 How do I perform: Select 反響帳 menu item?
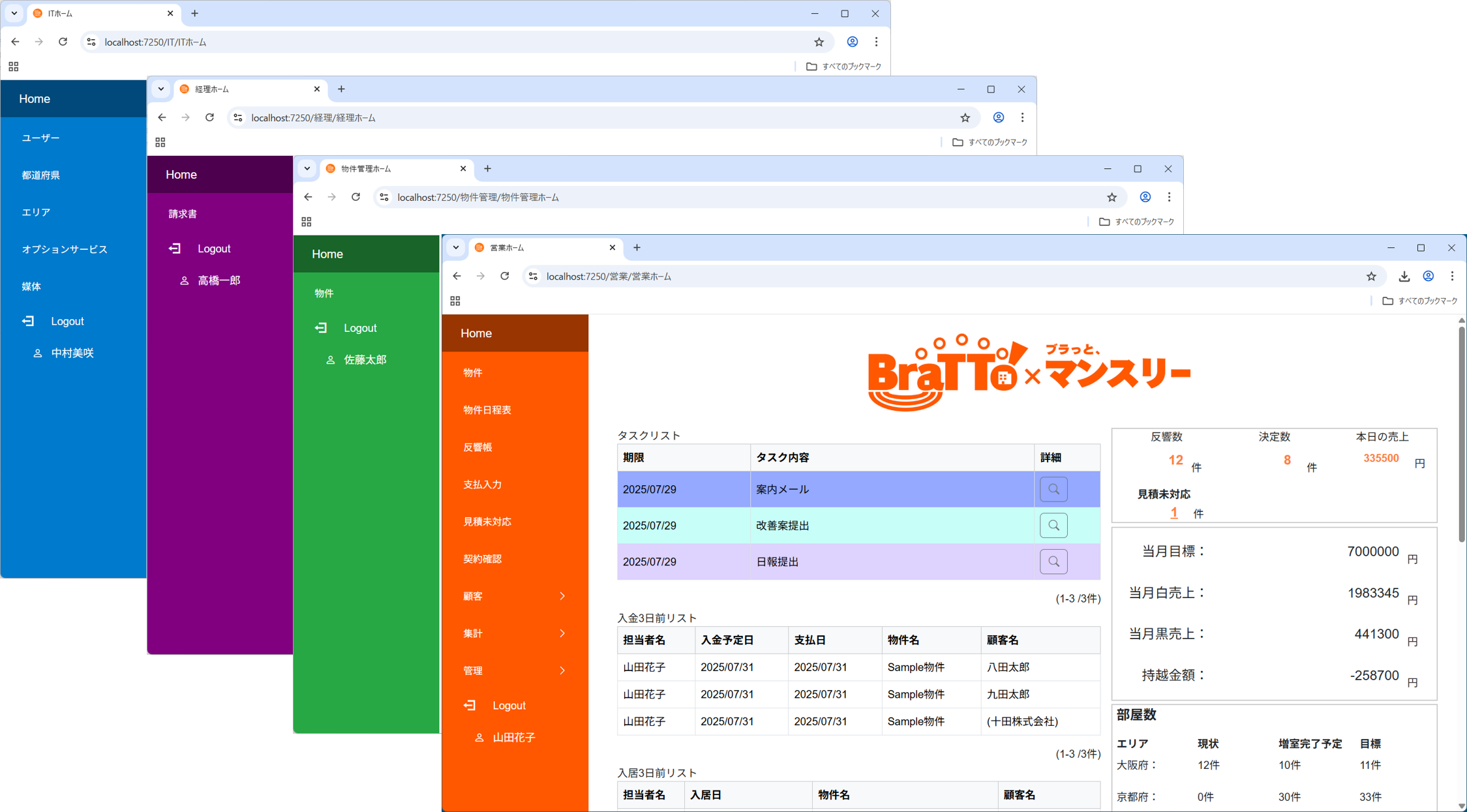(477, 447)
